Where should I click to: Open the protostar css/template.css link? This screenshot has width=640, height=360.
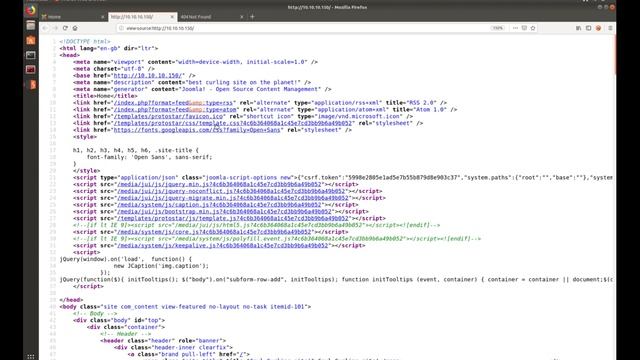pos(233,123)
